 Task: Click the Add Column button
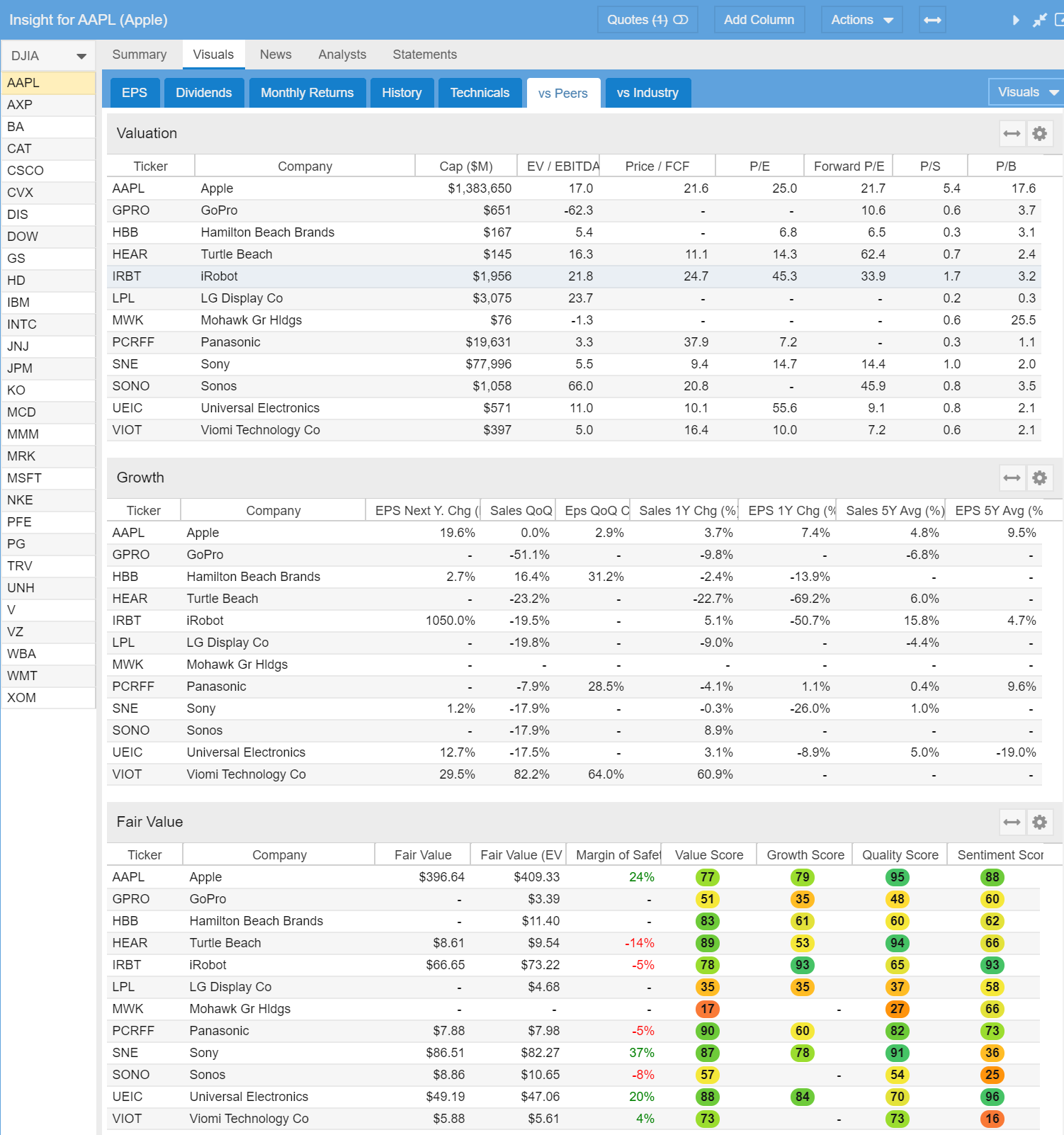pyautogui.click(x=759, y=20)
